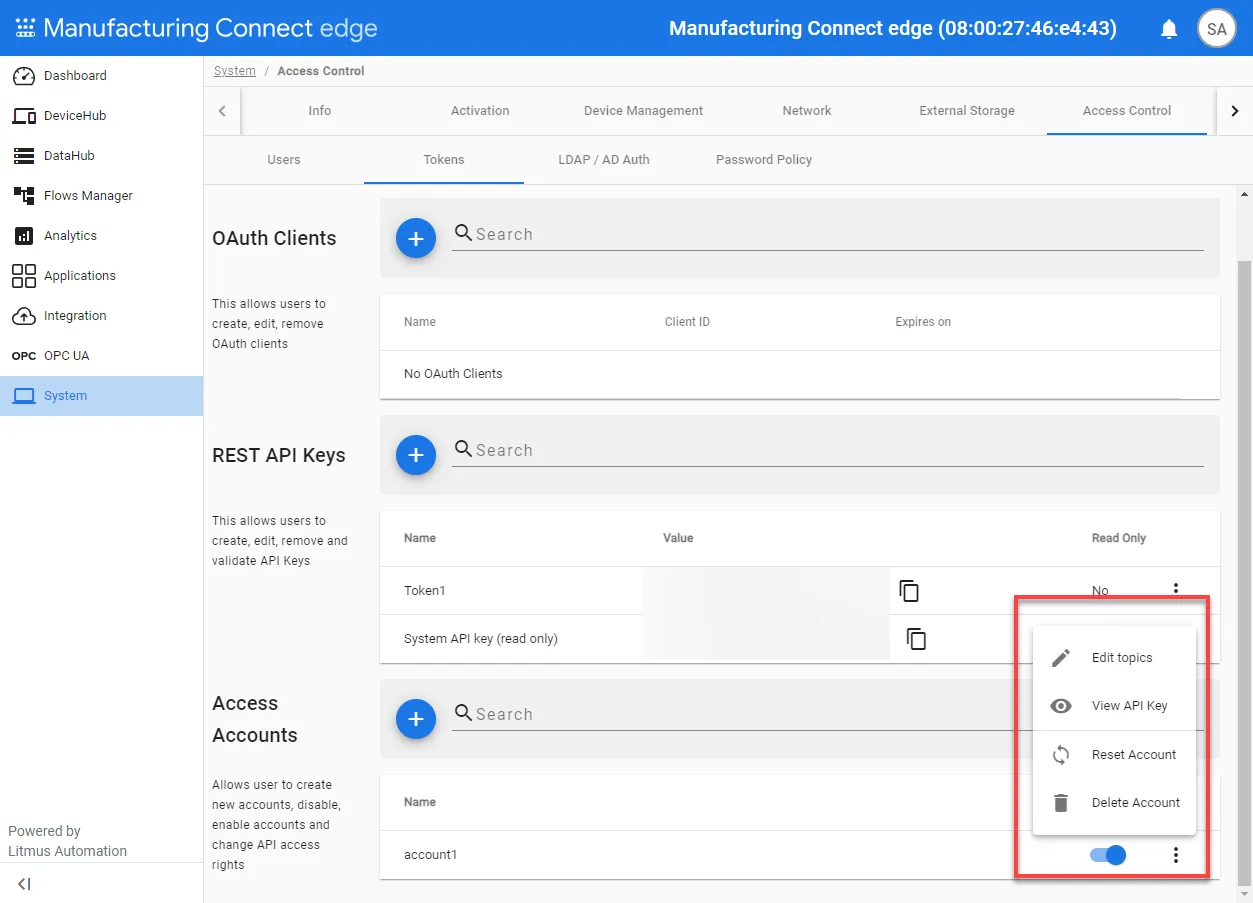This screenshot has height=903, width=1253.
Task: Go to the Password Policy tab
Action: pyautogui.click(x=764, y=160)
